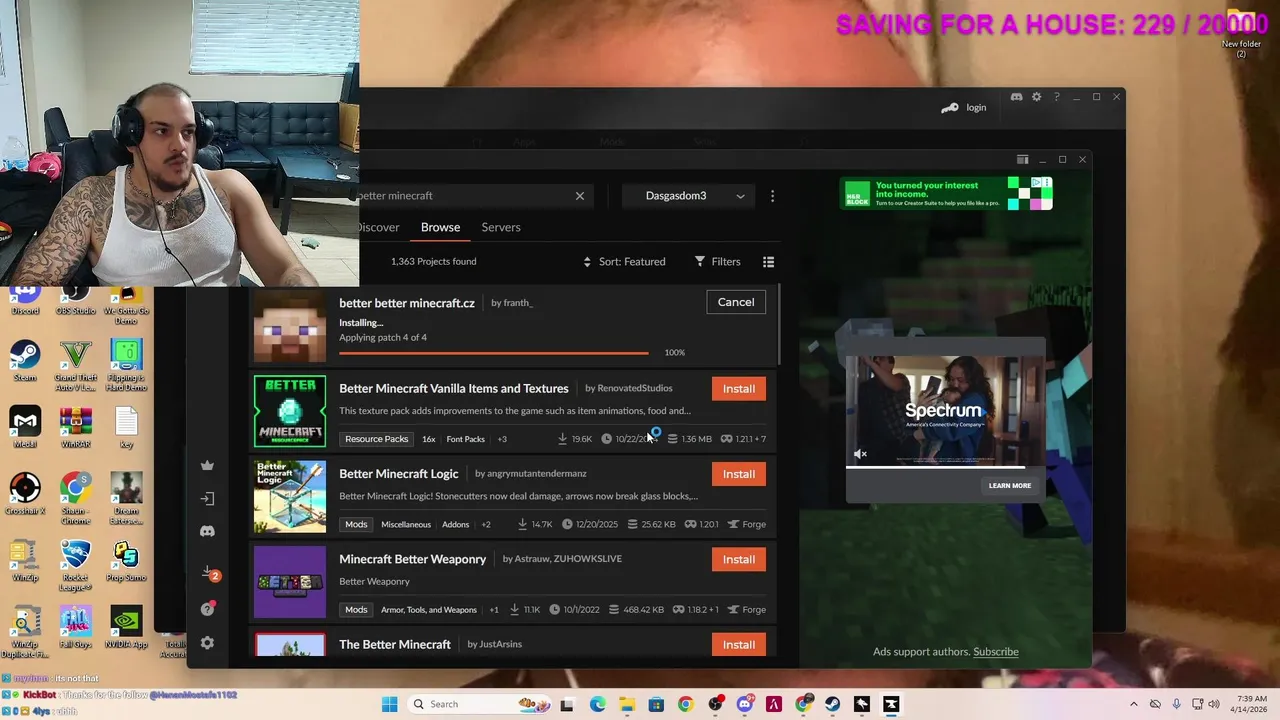Screen dimensions: 1280x720
Task: Open the help question mark sidebar icon
Action: [x=207, y=608]
